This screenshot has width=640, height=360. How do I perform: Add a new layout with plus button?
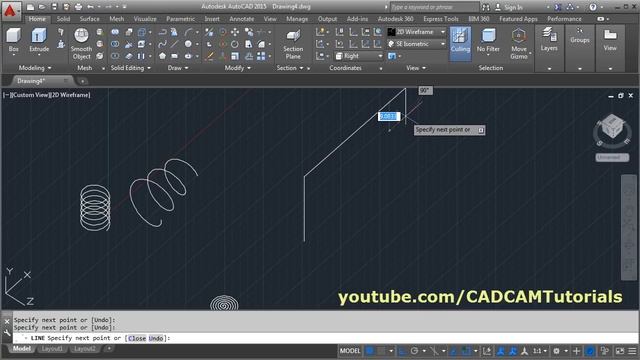click(x=109, y=349)
